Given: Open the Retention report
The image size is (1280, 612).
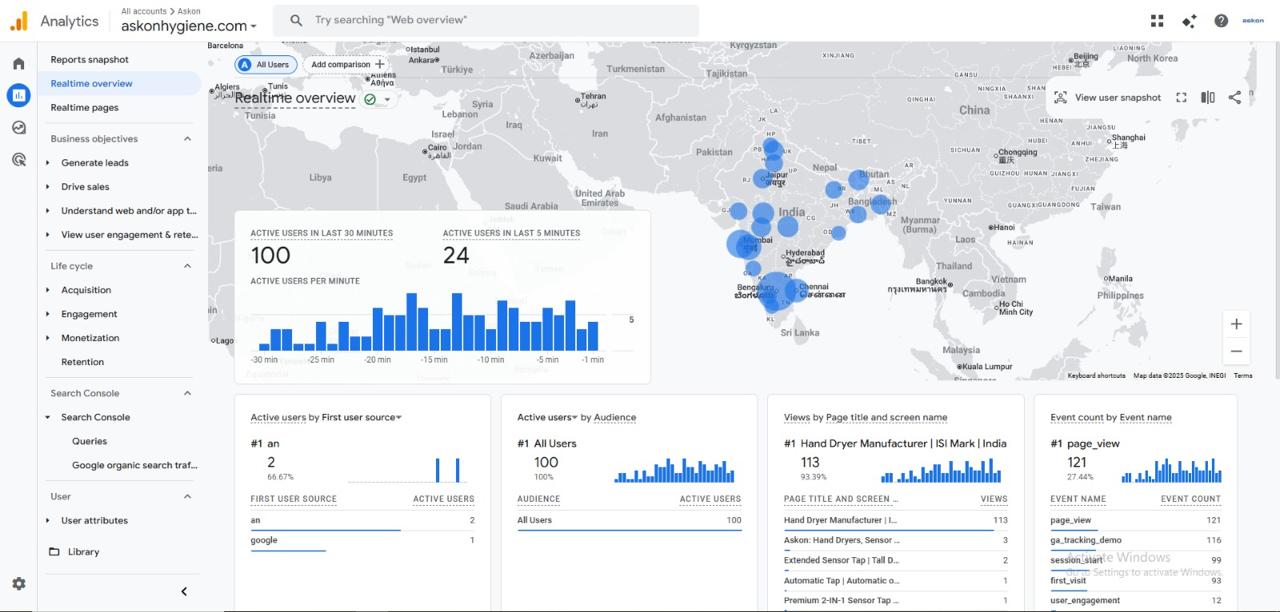Looking at the screenshot, I should click(x=82, y=362).
